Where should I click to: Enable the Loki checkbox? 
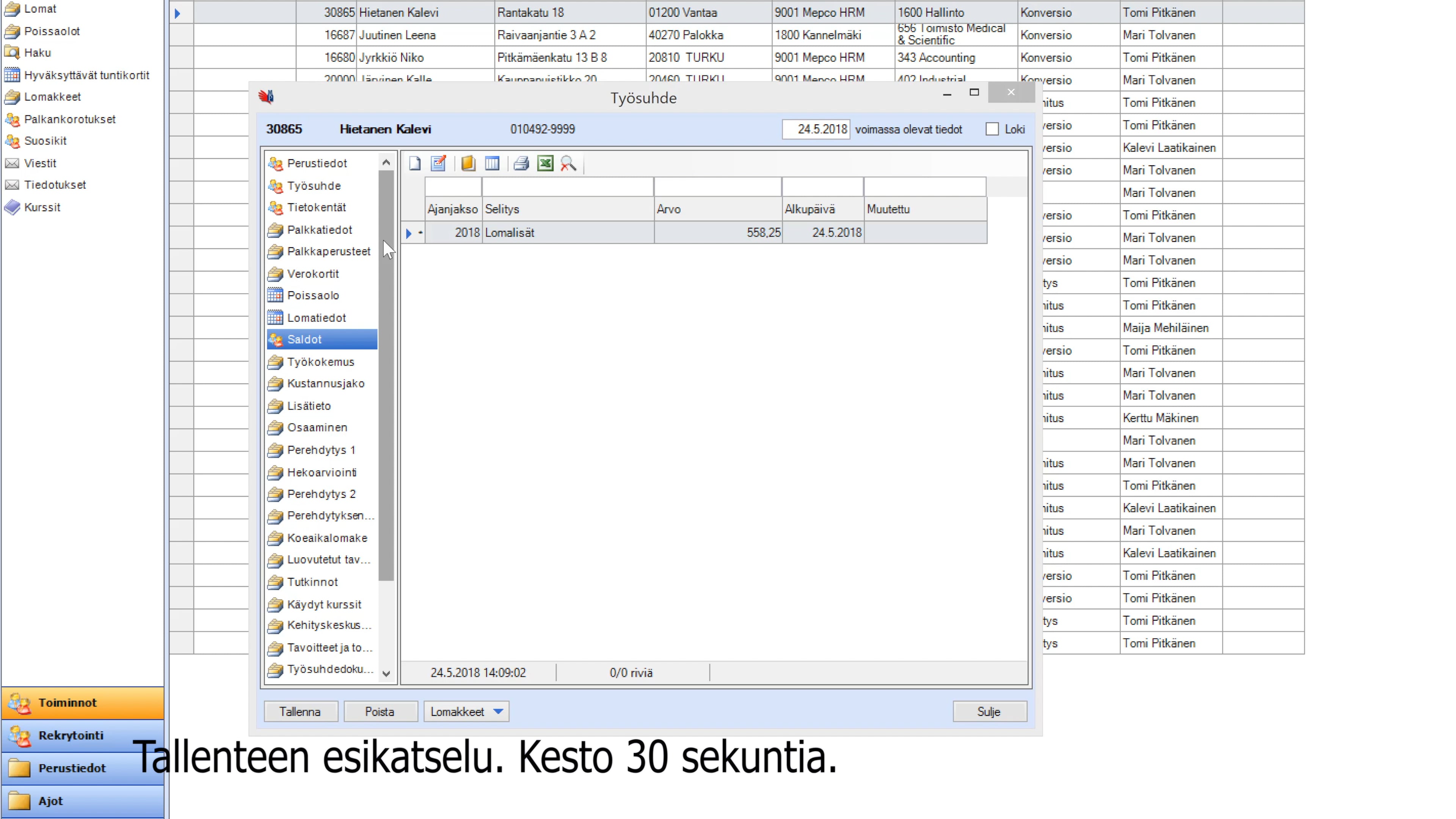(x=993, y=129)
